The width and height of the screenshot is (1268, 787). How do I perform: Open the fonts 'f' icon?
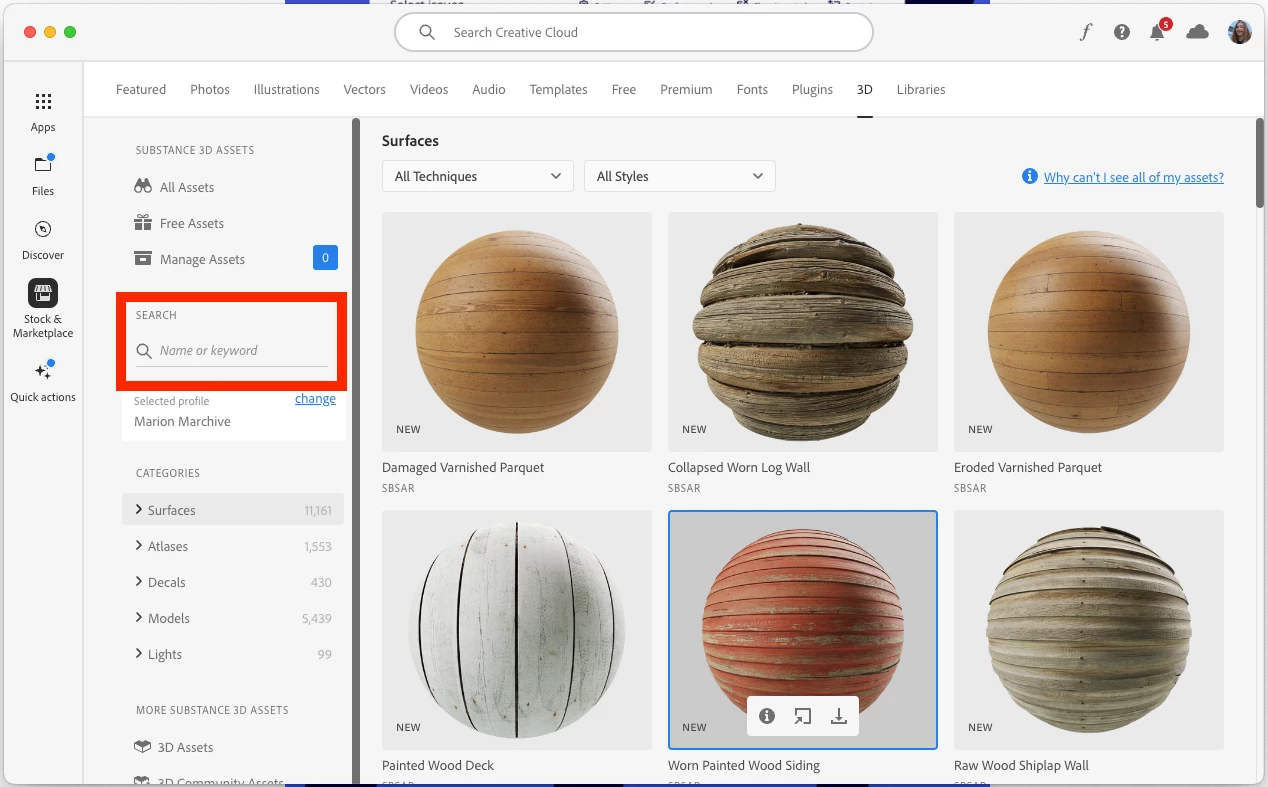coord(1086,32)
